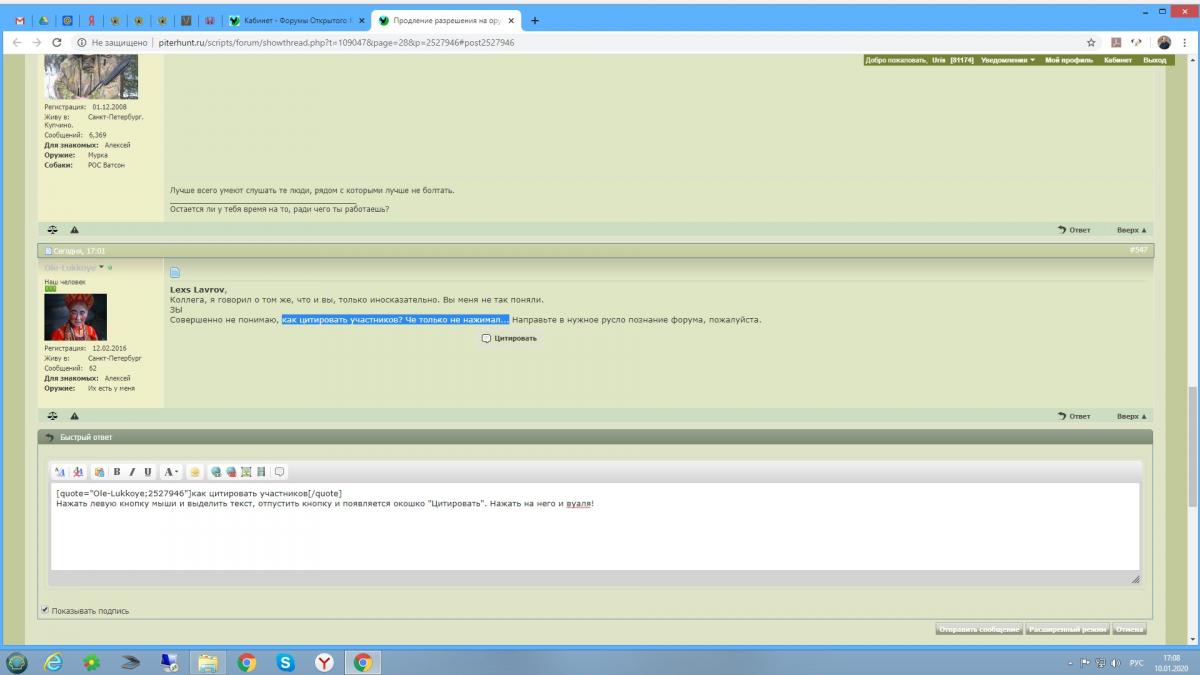Insert a link using the globe icon
This screenshot has height=675, width=1200.
(216, 472)
